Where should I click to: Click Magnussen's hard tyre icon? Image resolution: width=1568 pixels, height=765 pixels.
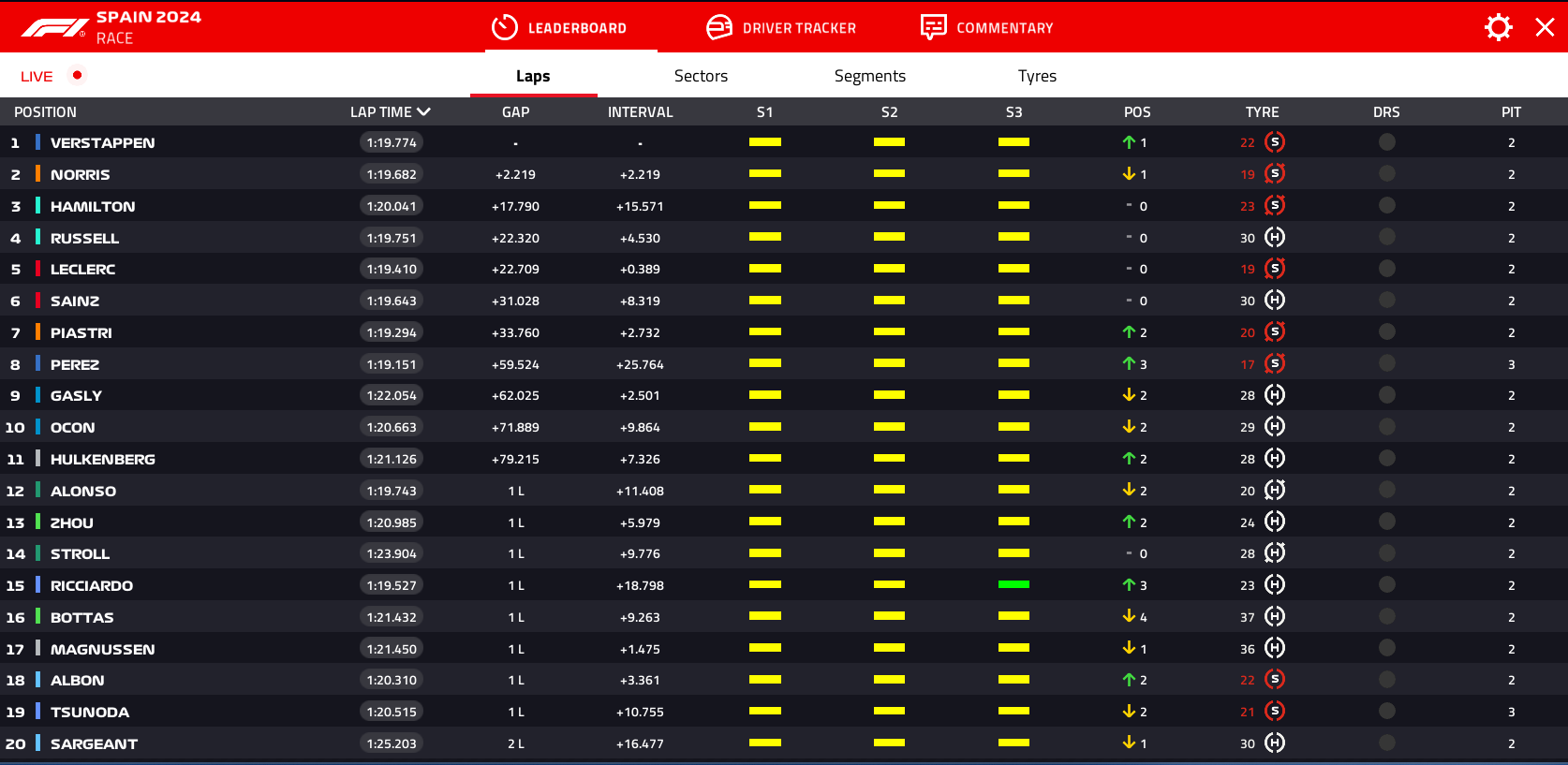1275,648
